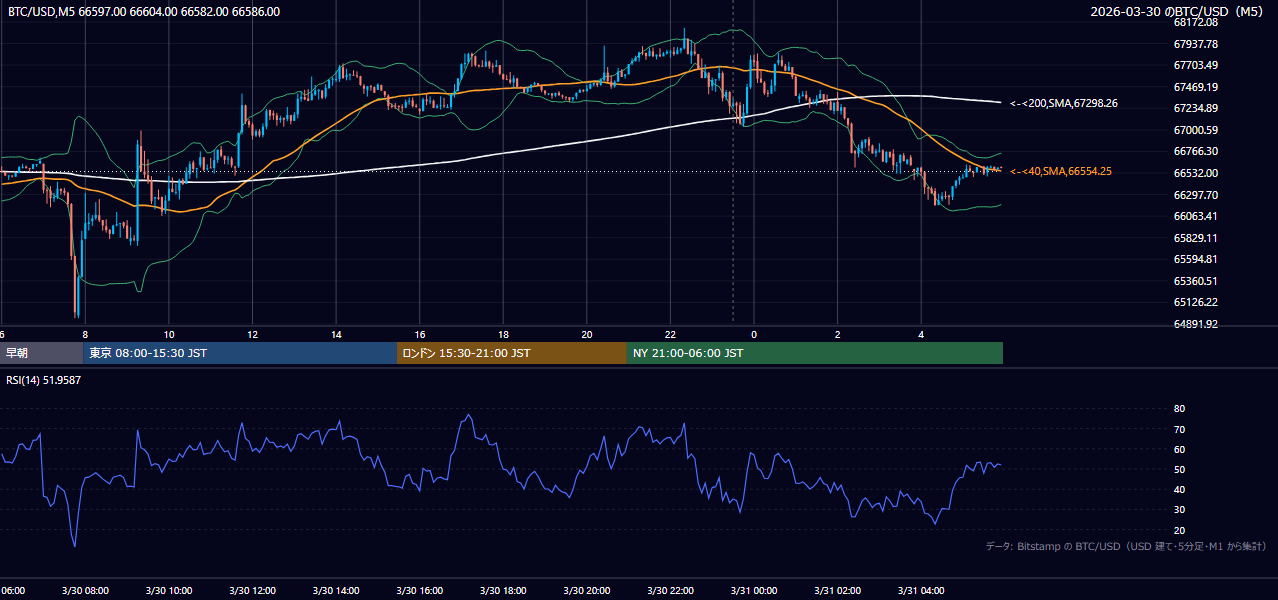1278x600 pixels.
Task: Click the Bitstamp data attribution text
Action: tap(1126, 547)
